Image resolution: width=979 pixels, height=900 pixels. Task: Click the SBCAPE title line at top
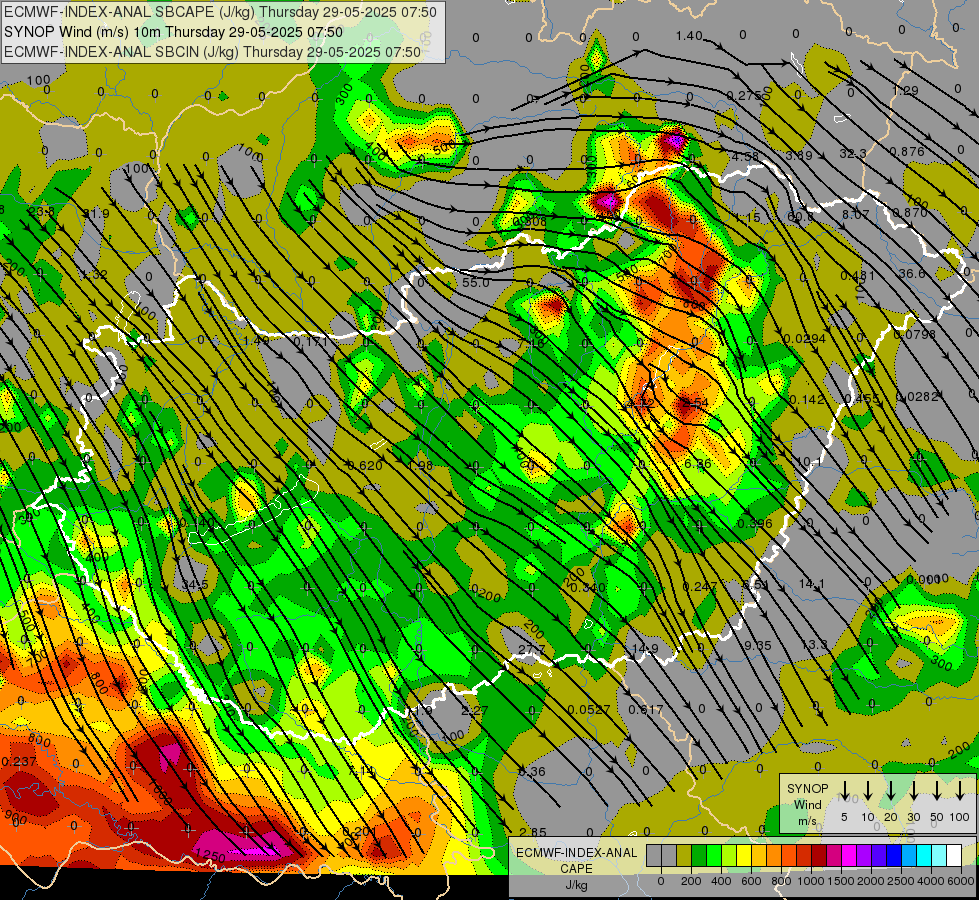[x=220, y=12]
